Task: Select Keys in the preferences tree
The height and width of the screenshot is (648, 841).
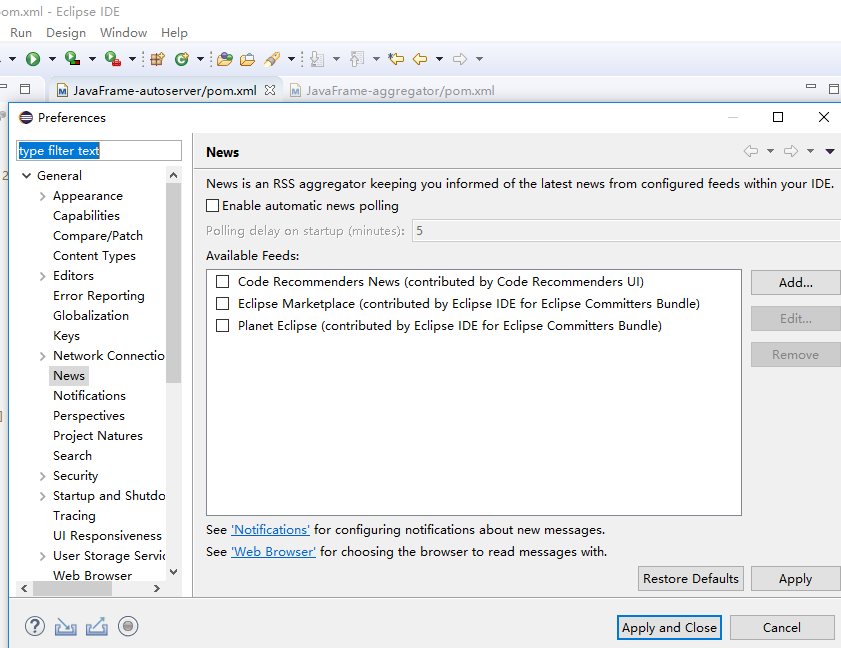Action: (x=67, y=336)
